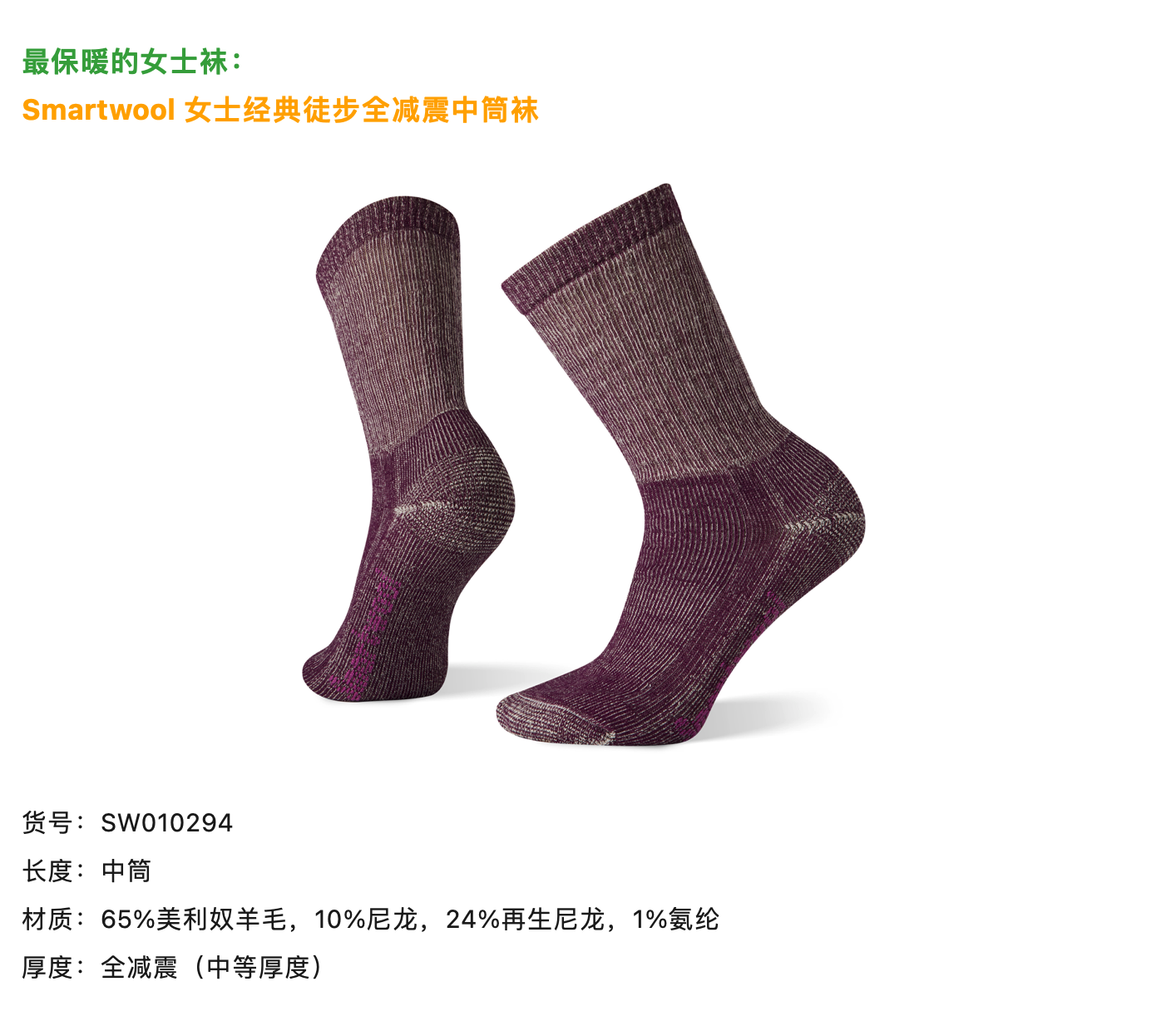Select the 1%氨纶 material text

[676, 920]
